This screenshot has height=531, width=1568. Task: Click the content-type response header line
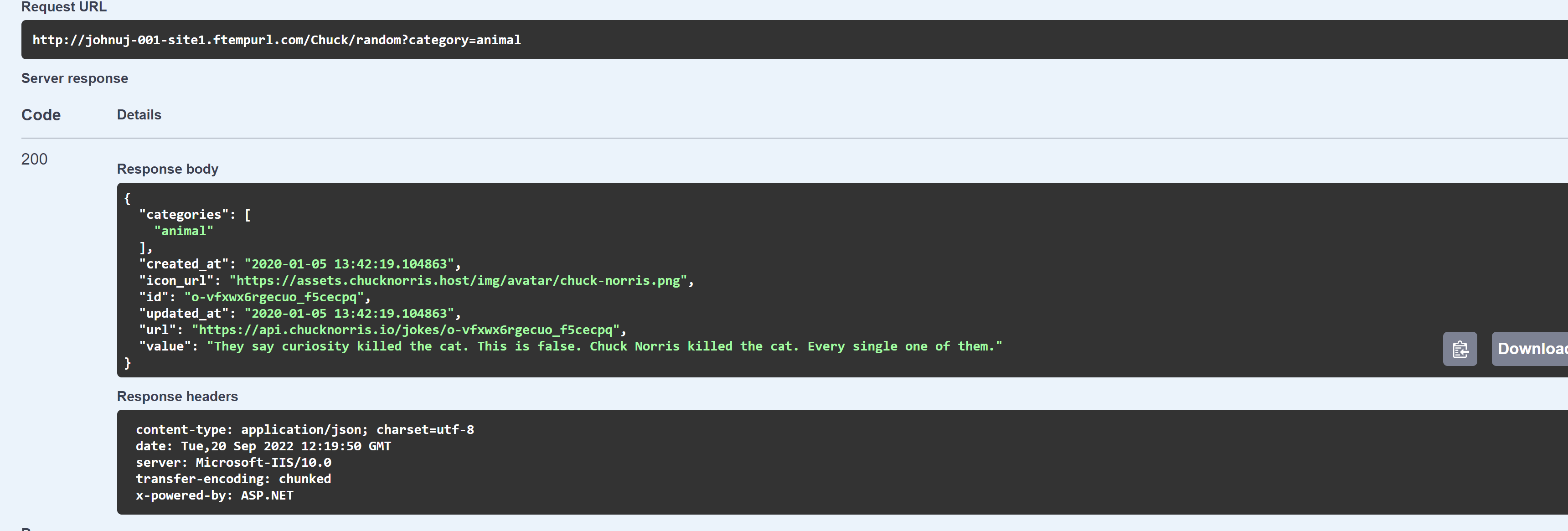point(304,430)
